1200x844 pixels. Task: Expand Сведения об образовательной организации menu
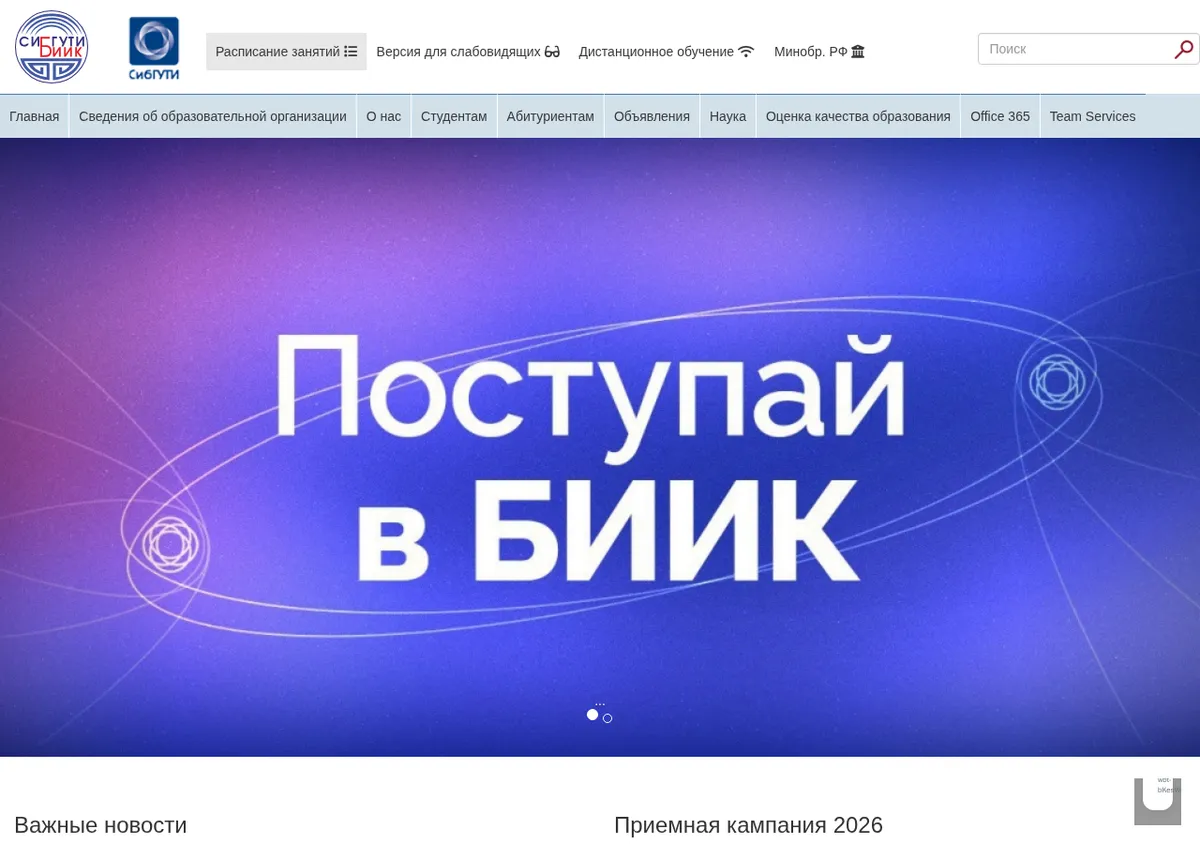pyautogui.click(x=213, y=116)
